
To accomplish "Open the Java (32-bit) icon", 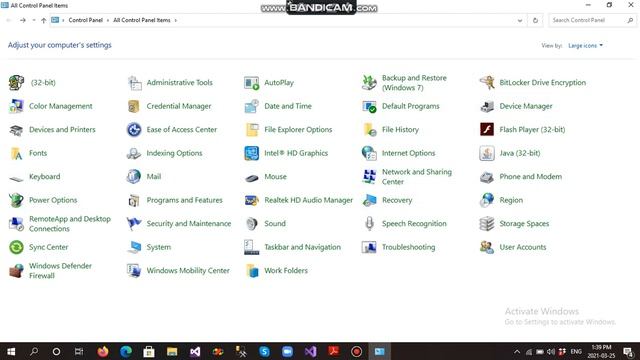I will [x=487, y=153].
